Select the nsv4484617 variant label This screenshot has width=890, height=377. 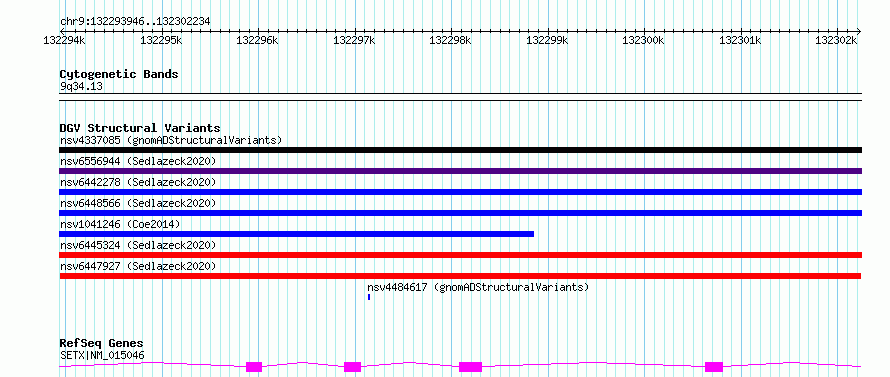(x=478, y=287)
